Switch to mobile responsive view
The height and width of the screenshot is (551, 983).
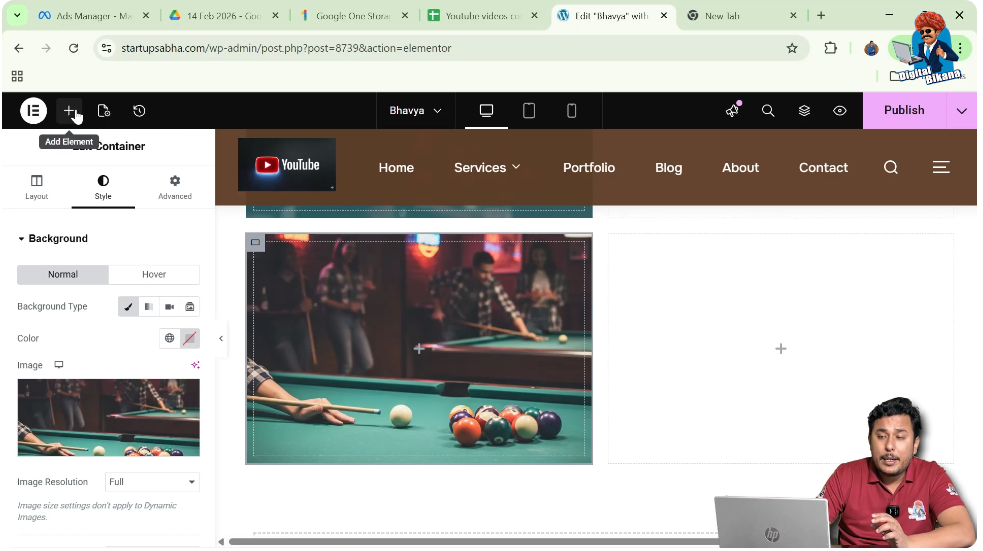click(571, 111)
